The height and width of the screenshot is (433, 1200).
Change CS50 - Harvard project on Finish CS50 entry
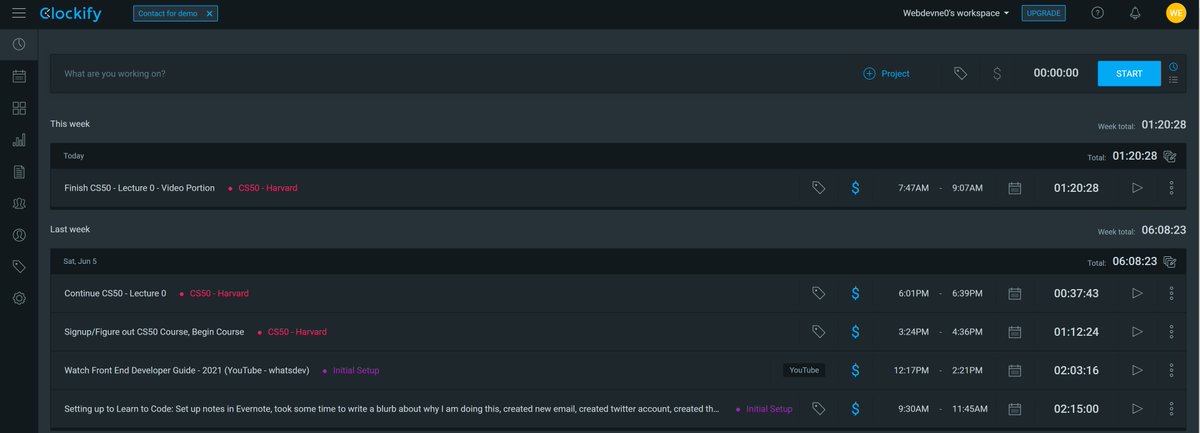262,188
